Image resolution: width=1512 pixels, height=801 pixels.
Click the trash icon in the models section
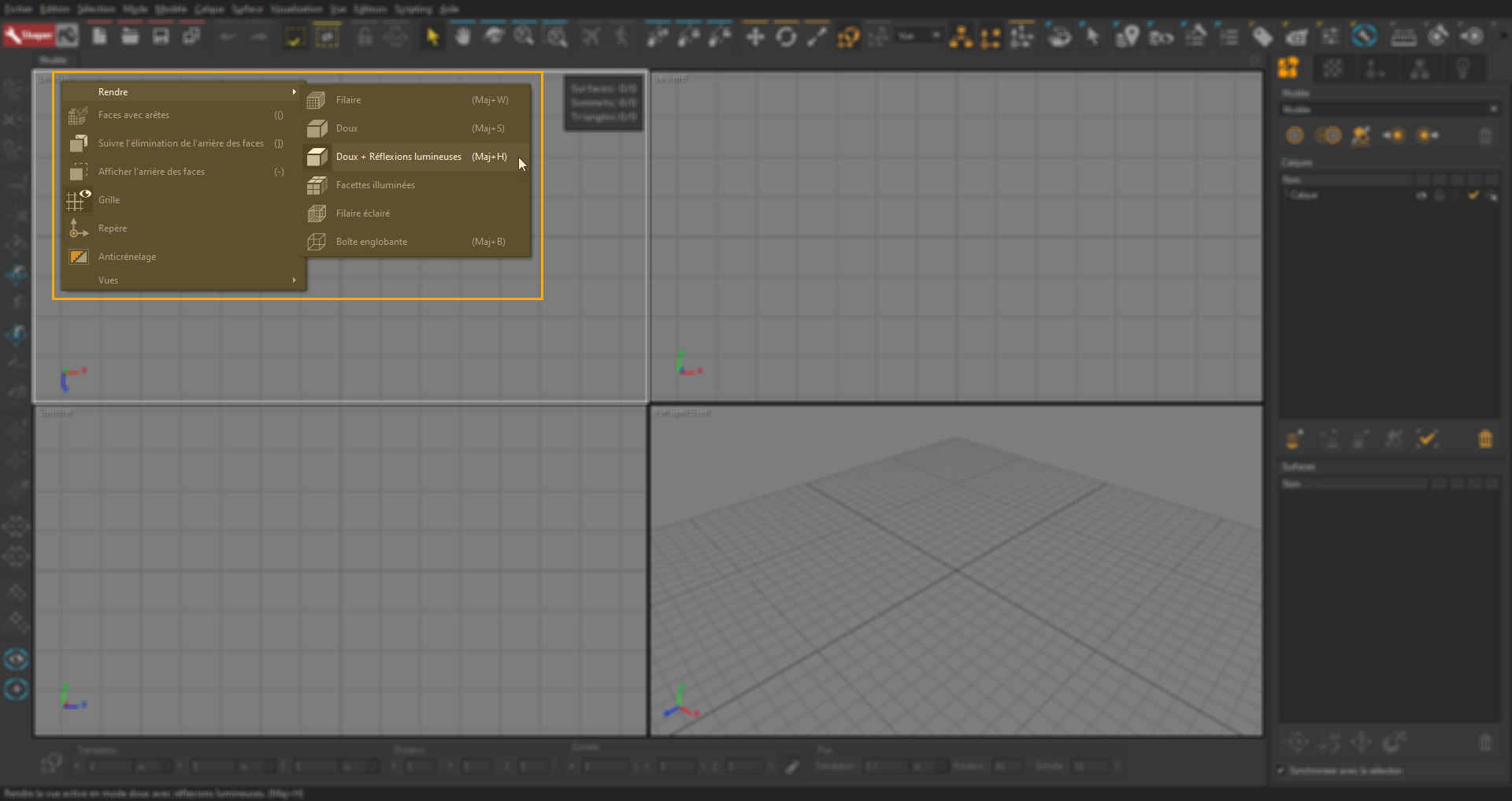pyautogui.click(x=1485, y=135)
